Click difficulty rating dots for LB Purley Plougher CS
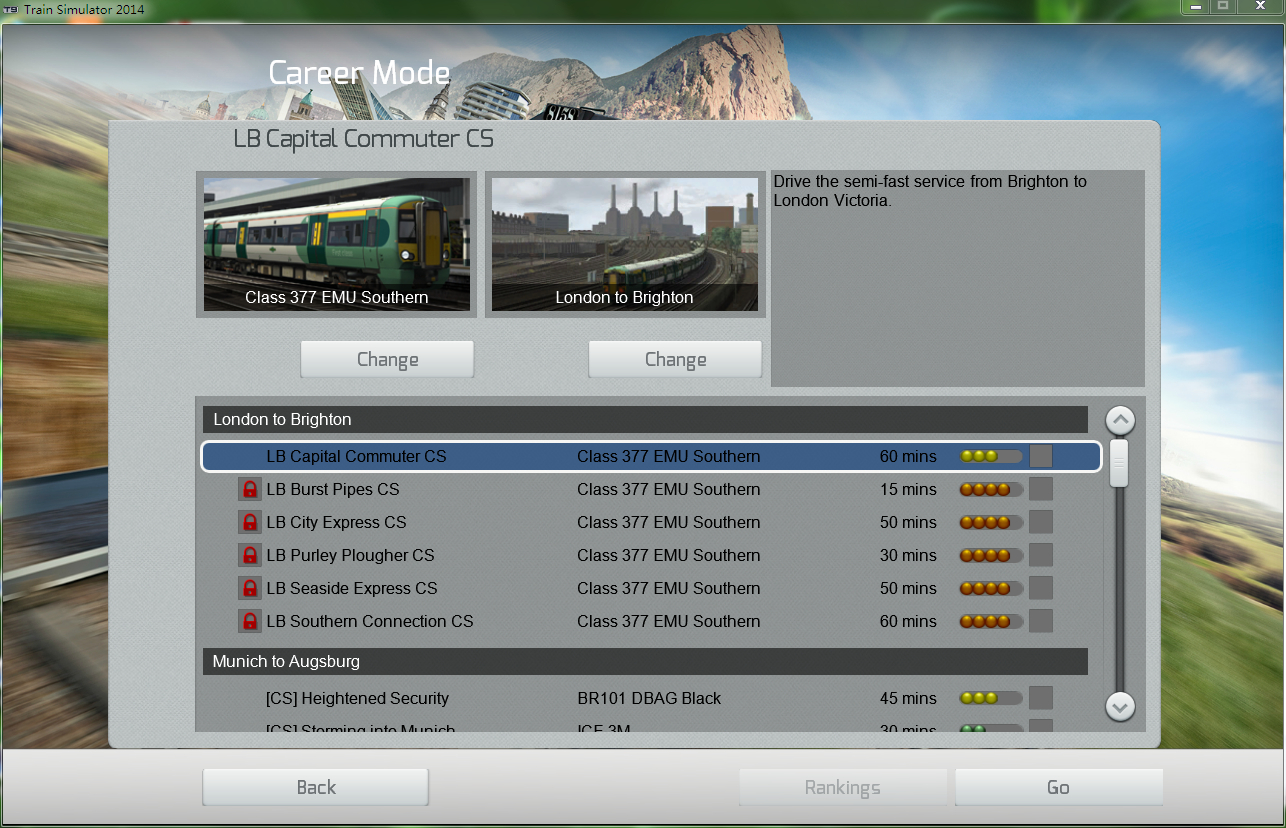 pos(991,555)
